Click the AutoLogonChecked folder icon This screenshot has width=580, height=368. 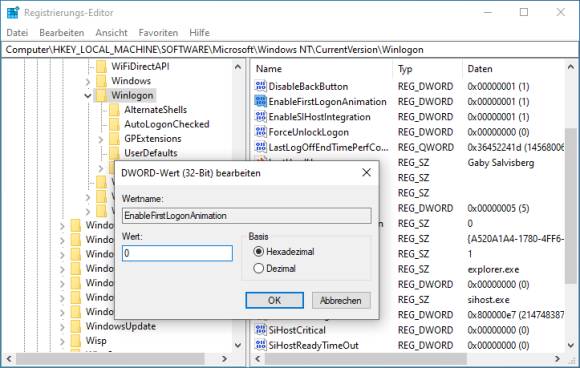coord(114,124)
